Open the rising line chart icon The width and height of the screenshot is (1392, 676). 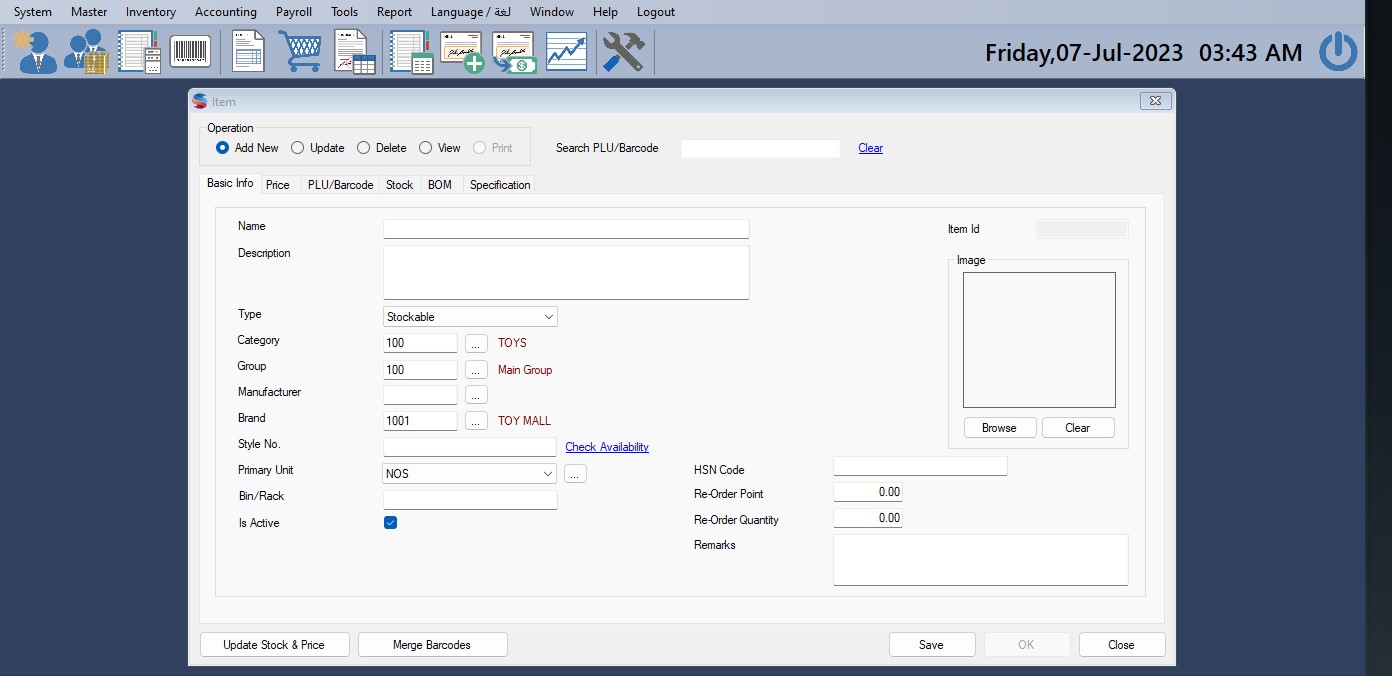click(566, 51)
